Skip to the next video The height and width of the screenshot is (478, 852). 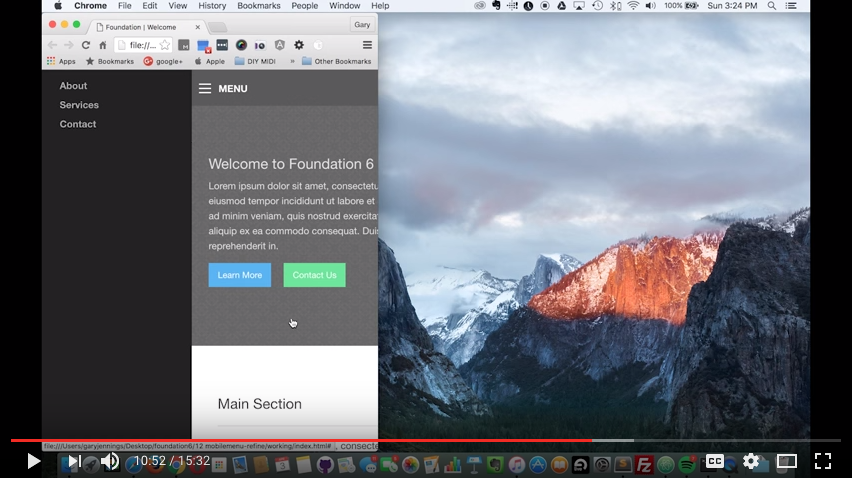click(x=74, y=461)
